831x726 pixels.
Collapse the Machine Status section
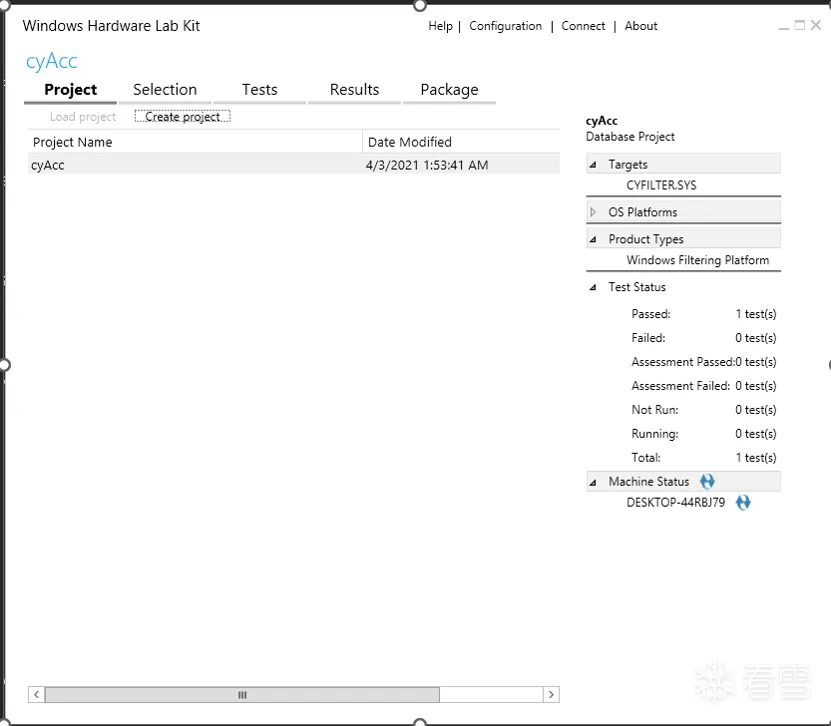[x=593, y=482]
